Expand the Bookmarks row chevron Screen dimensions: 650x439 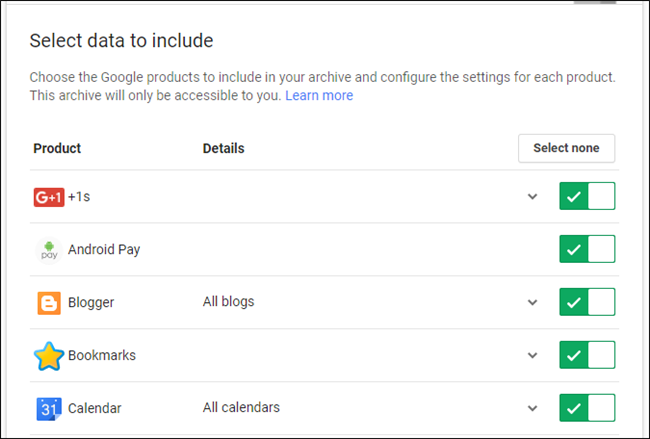click(533, 355)
